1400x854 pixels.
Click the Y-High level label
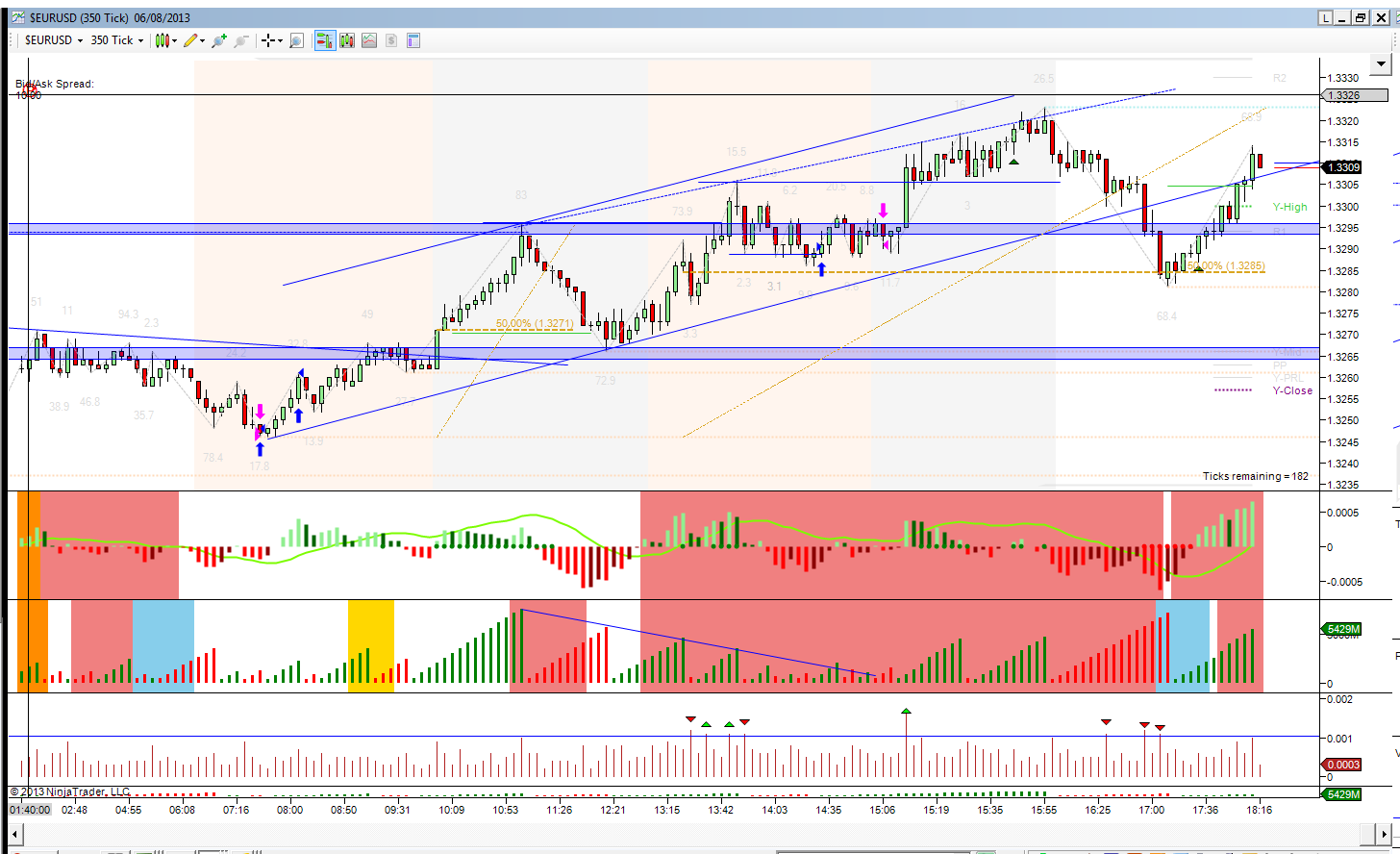pos(1290,207)
